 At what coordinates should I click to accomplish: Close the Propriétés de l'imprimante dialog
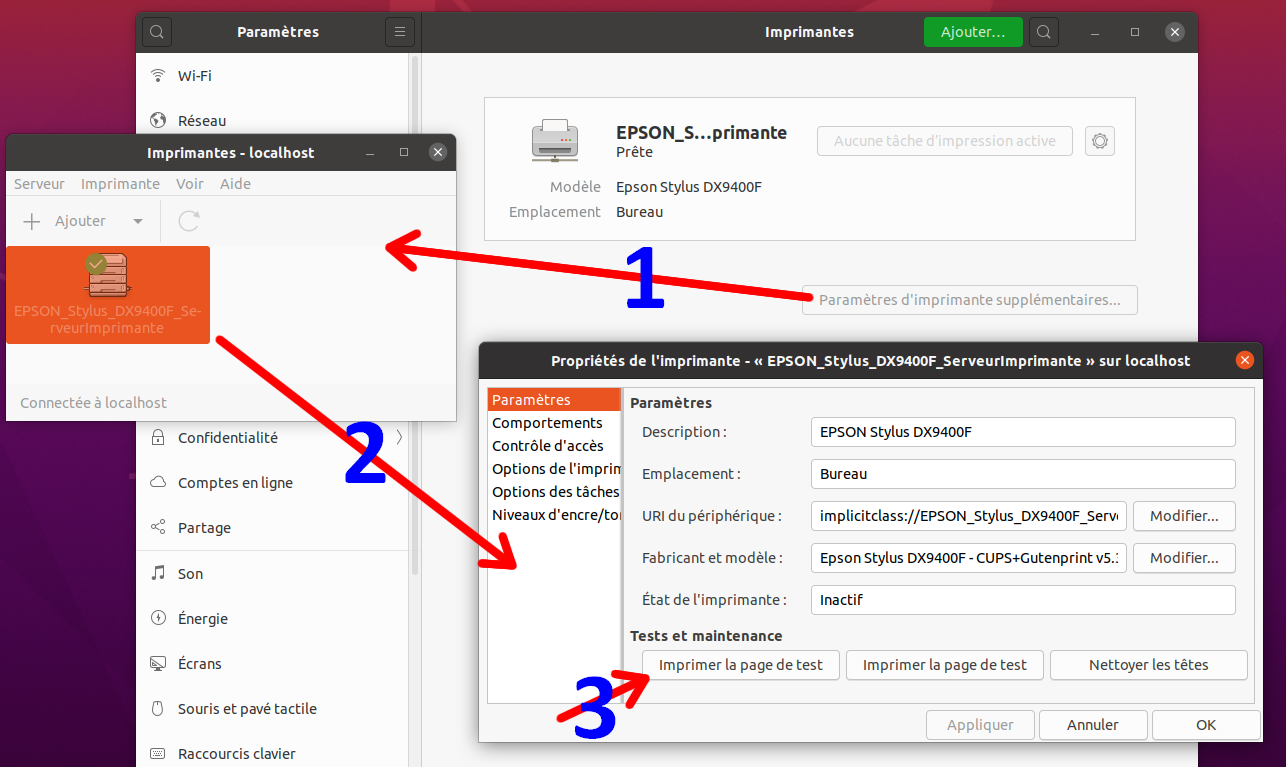click(x=1245, y=360)
